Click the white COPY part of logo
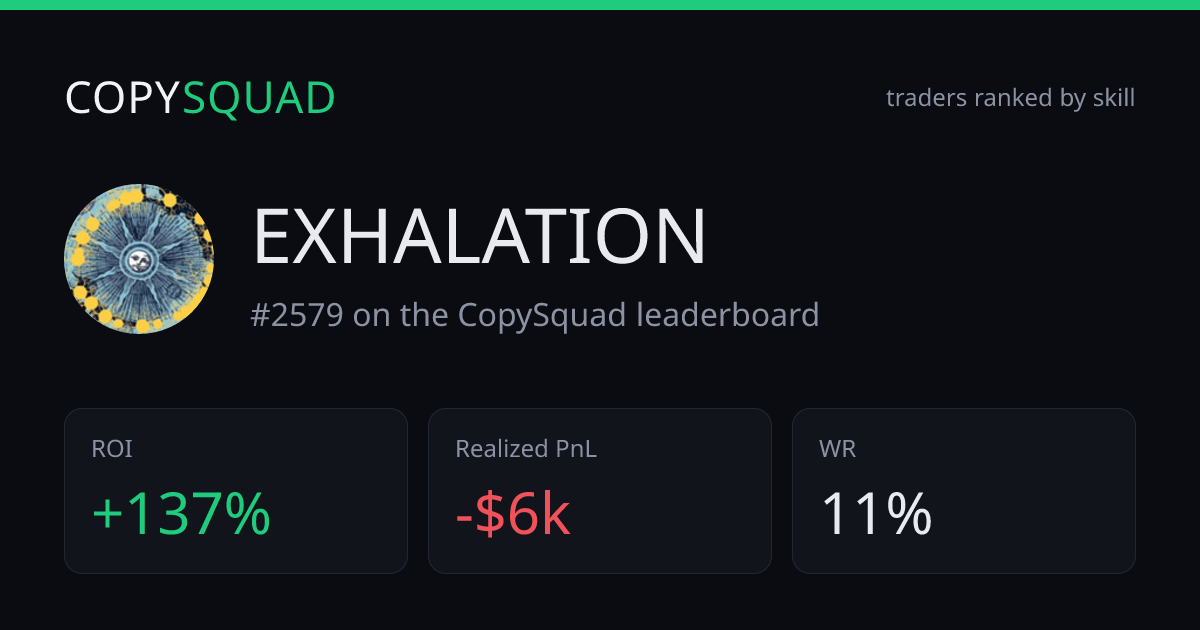This screenshot has width=1200, height=630. click(123, 98)
